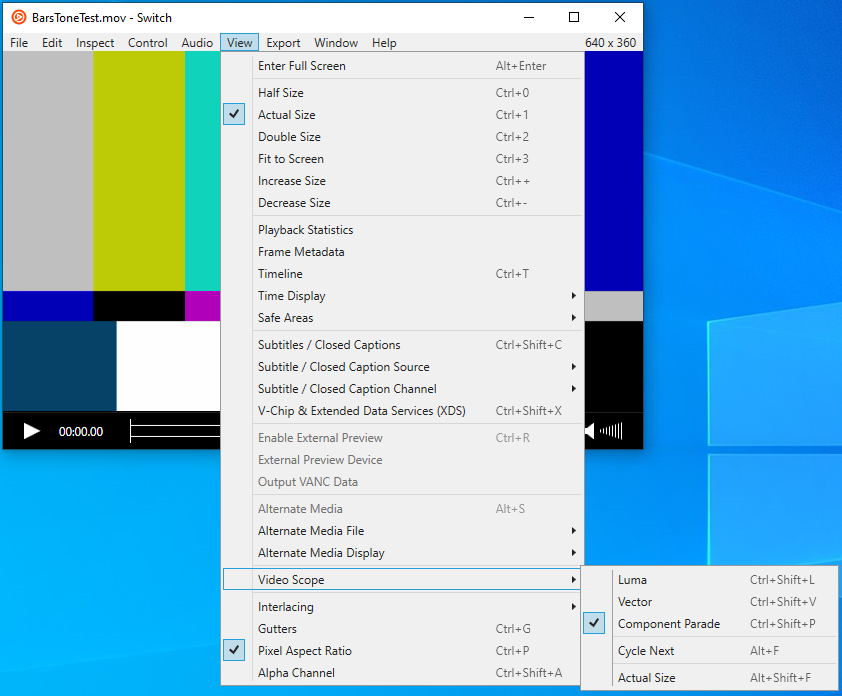Select Component Parade checked scope option
This screenshot has width=842, height=696.
(709, 624)
